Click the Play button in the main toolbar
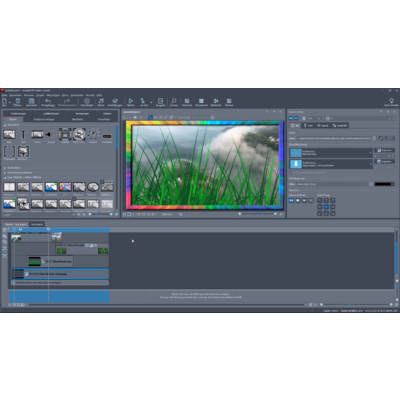Screen dimensions: 400x400 pyautogui.click(x=131, y=101)
